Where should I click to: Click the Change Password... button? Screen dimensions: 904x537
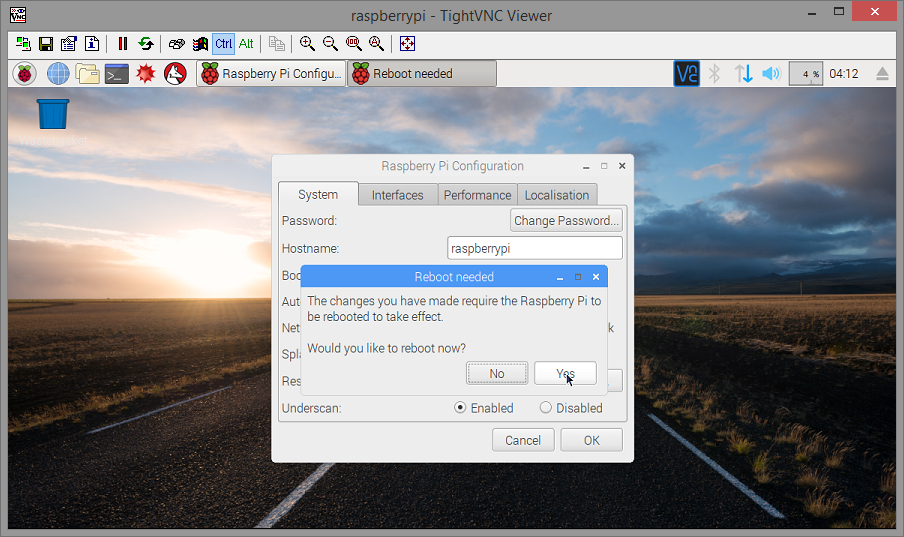[x=566, y=220]
